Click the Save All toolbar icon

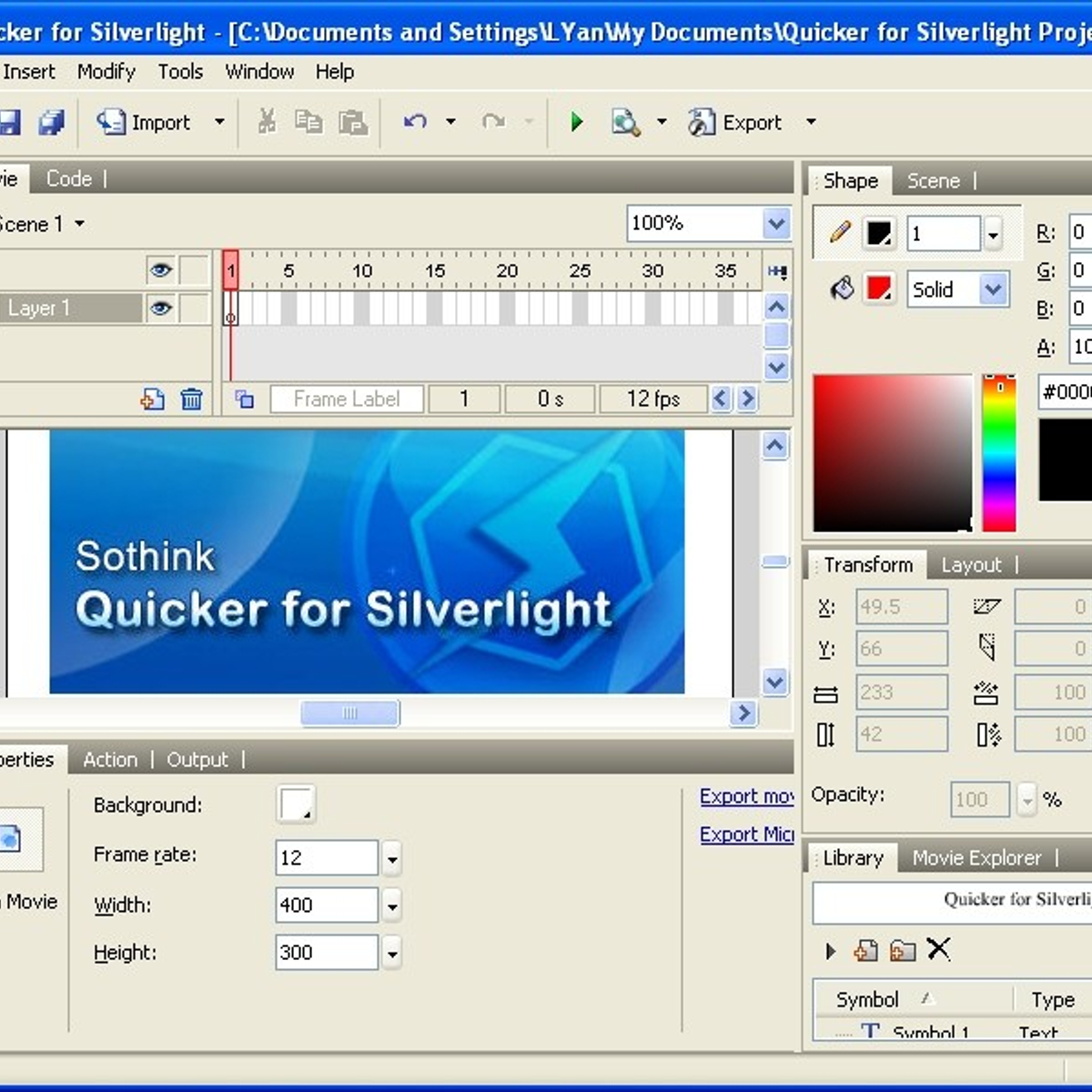tap(51, 122)
